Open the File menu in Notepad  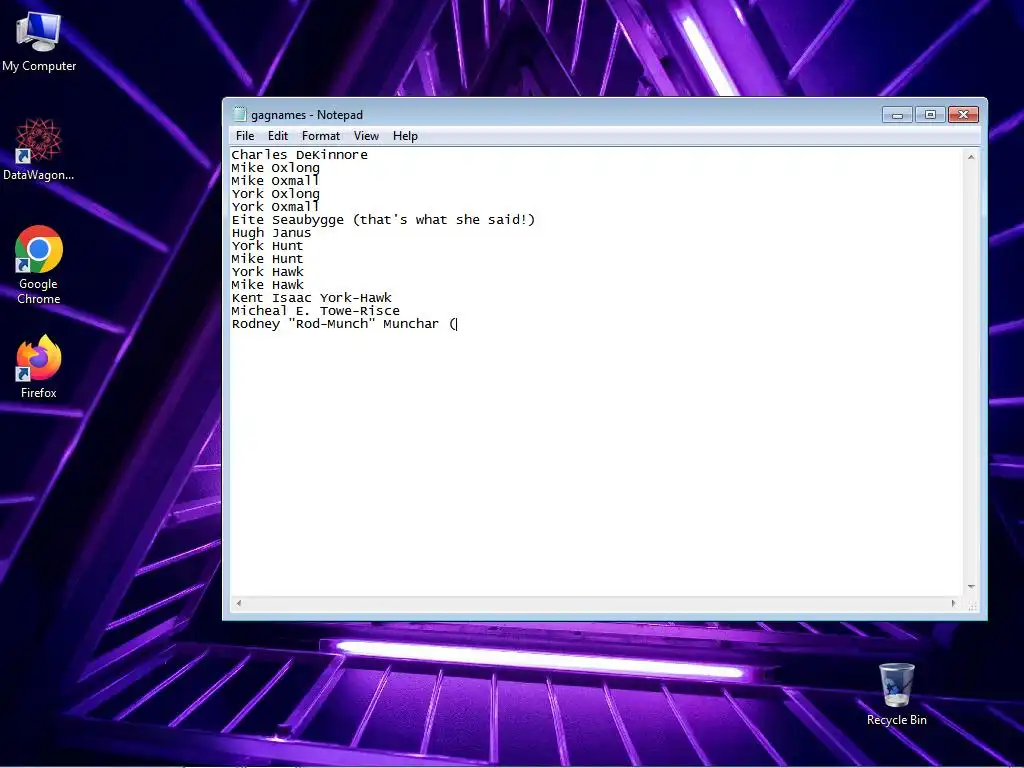click(x=245, y=136)
